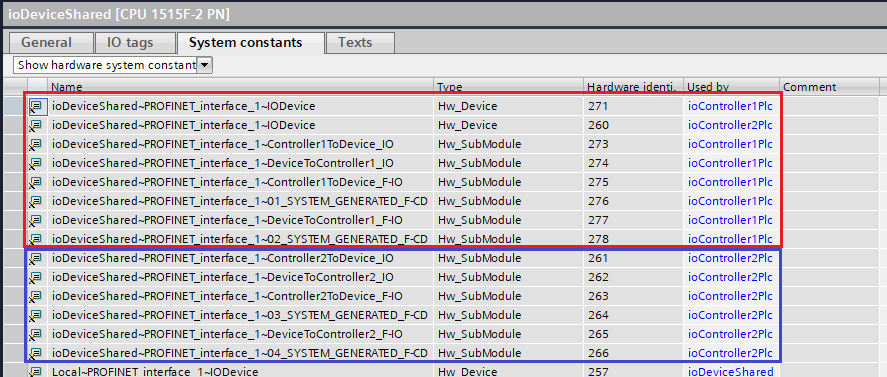Follow ioController2Plc link in row 264
The width and height of the screenshot is (887, 377).
(730, 315)
